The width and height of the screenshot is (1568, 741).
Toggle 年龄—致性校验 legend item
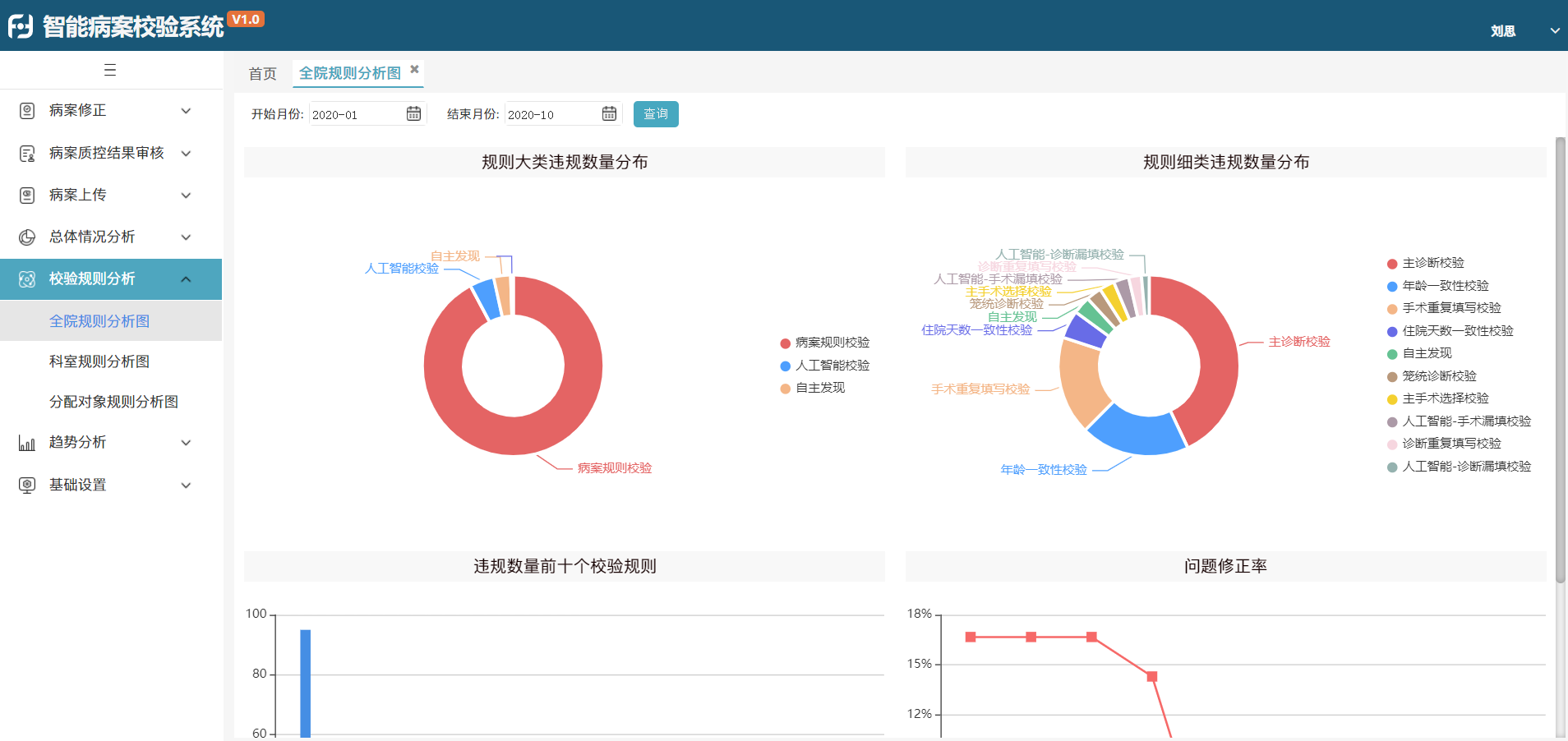pyautogui.click(x=1438, y=286)
